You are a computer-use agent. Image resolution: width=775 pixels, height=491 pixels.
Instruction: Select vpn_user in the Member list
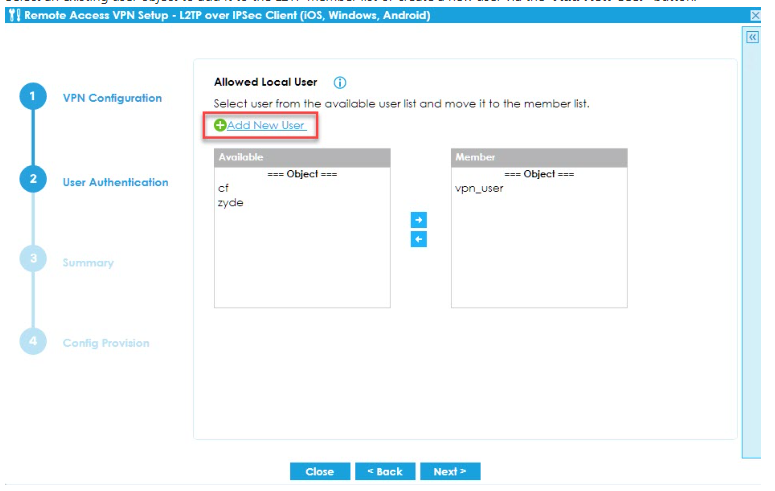point(479,188)
